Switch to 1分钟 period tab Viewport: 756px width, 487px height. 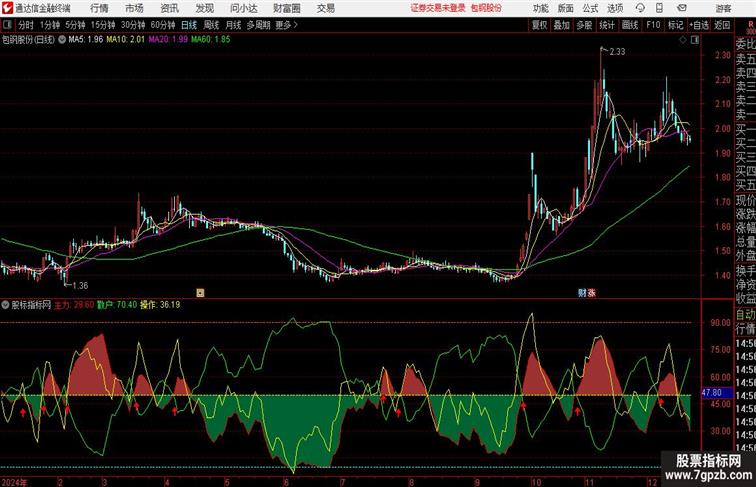click(50, 25)
